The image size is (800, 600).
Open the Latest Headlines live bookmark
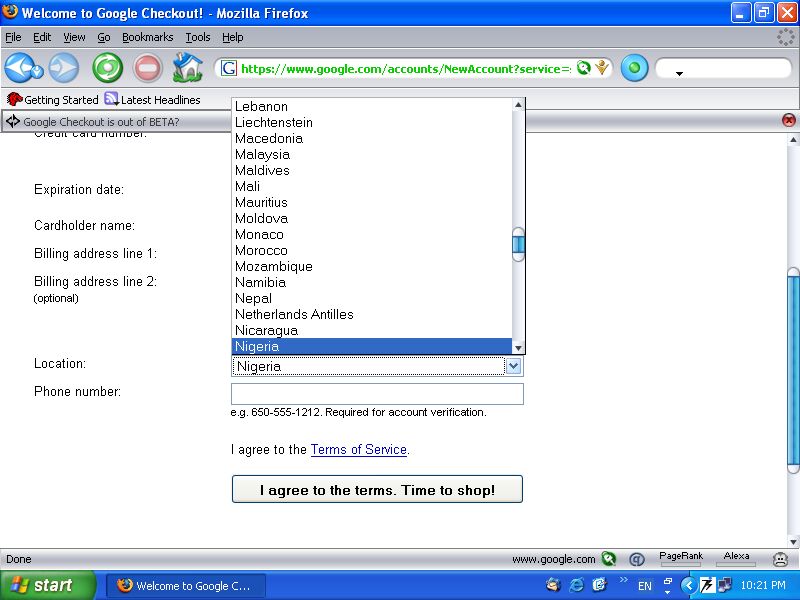[x=152, y=99]
